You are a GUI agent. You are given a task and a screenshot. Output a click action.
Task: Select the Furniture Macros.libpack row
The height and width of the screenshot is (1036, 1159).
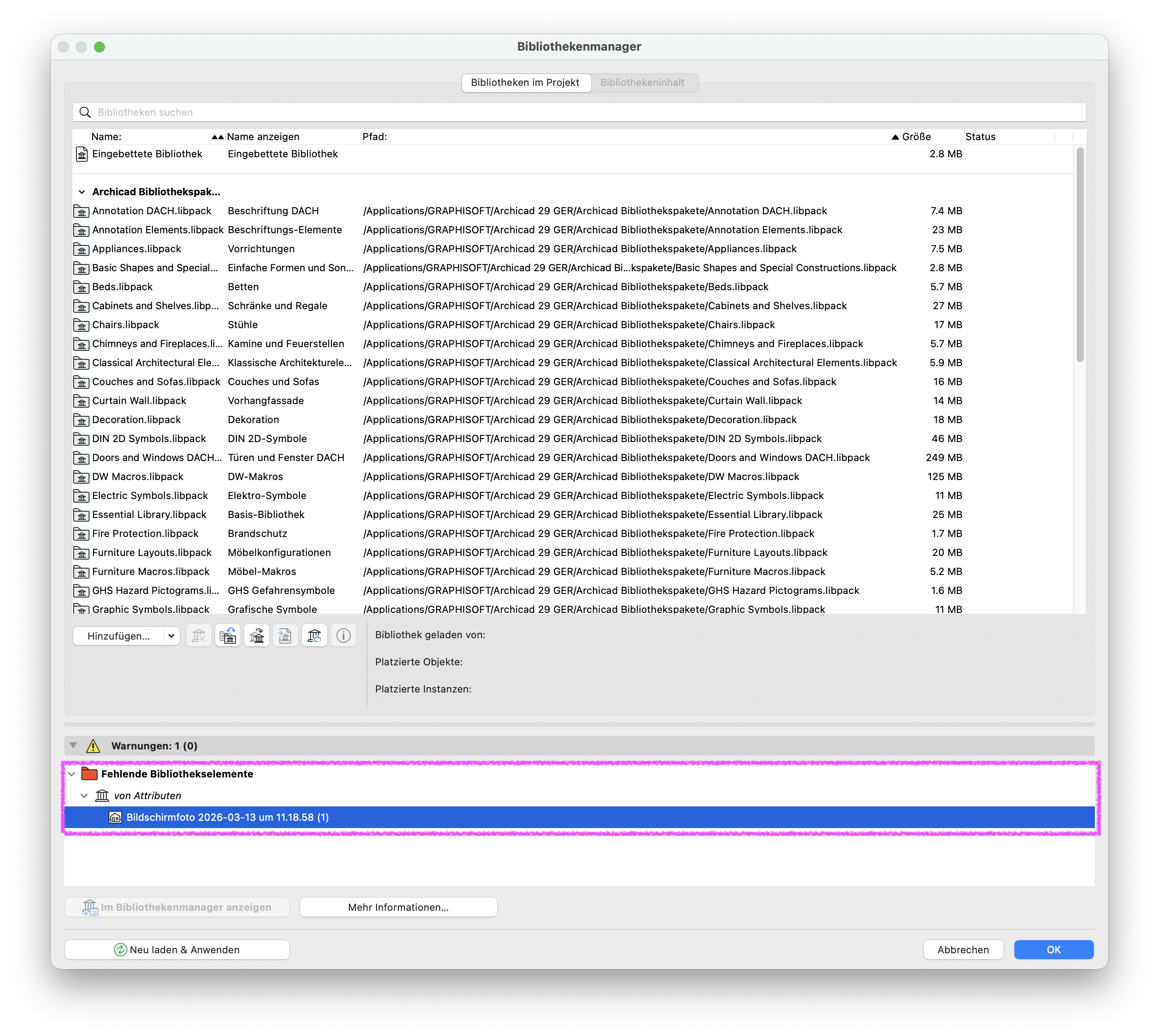tap(573, 571)
